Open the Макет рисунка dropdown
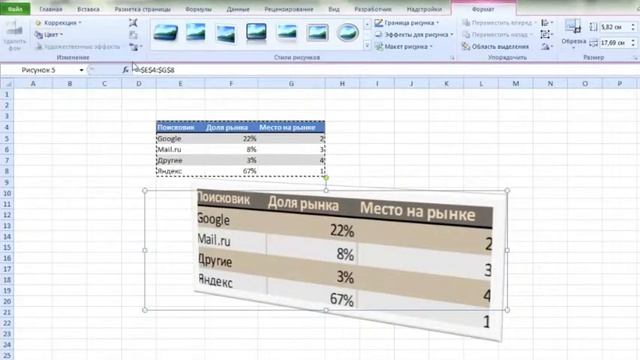Screen dimensions: 640x360 pyautogui.click(x=404, y=47)
